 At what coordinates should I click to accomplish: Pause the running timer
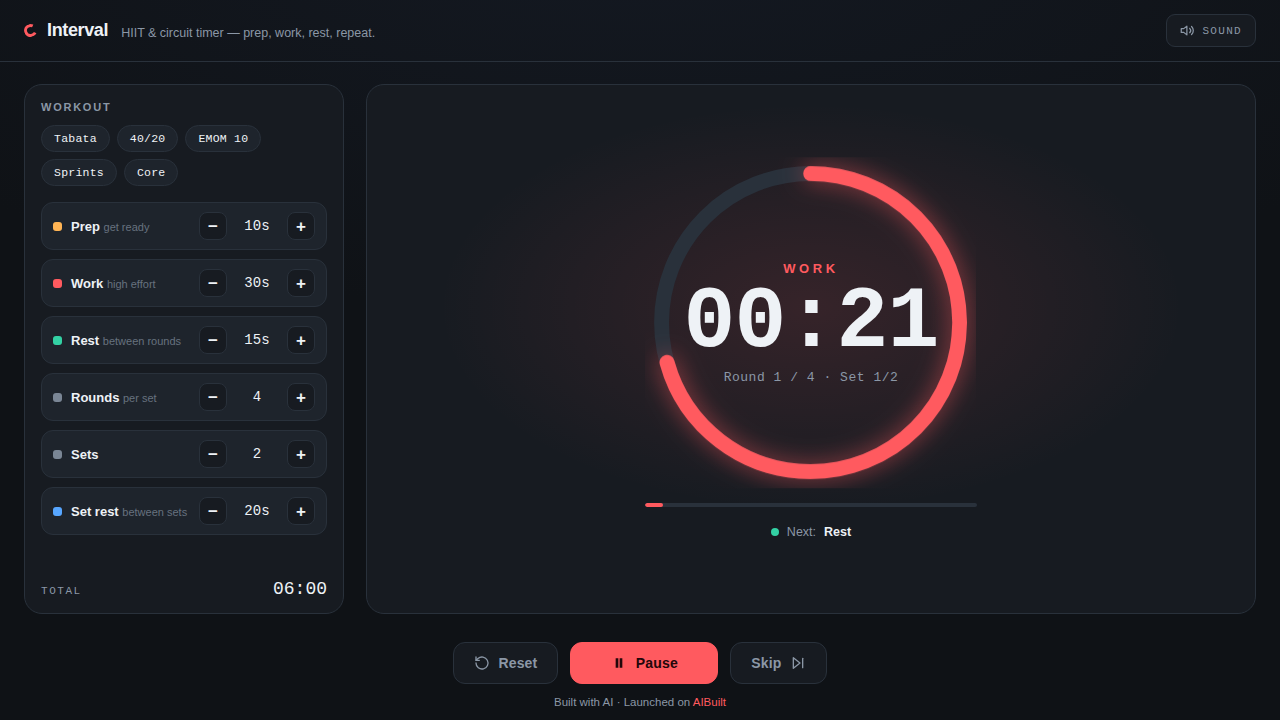tap(644, 663)
